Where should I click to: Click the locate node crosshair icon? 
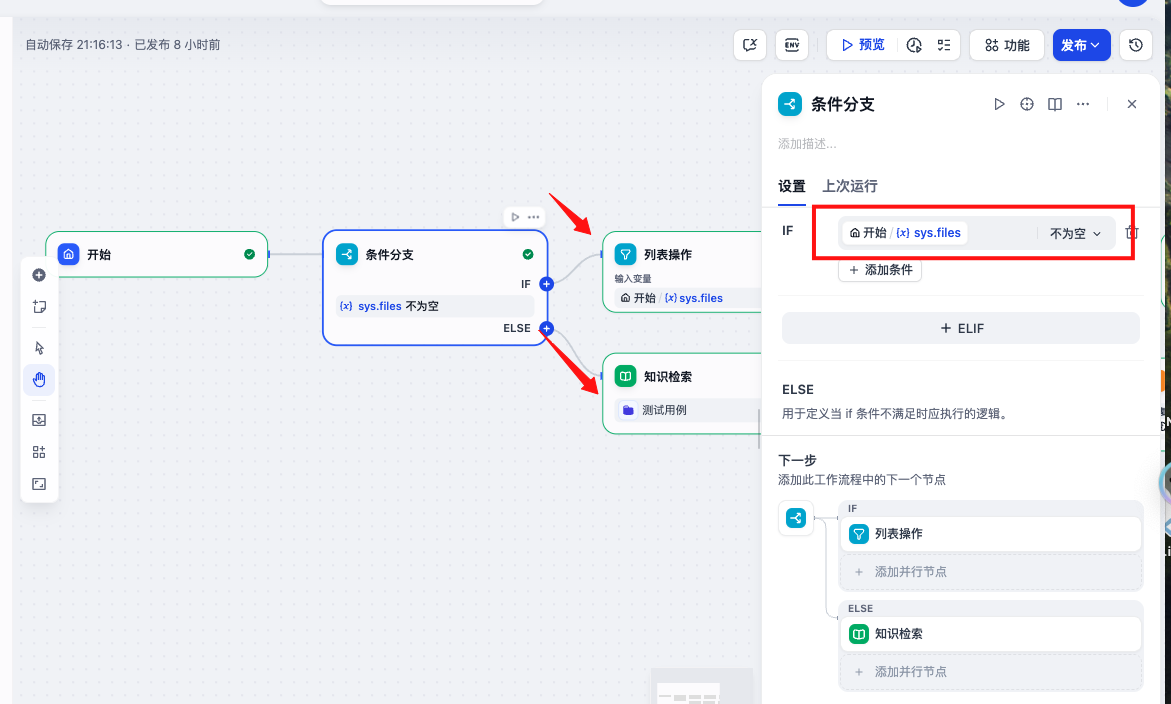[1027, 104]
